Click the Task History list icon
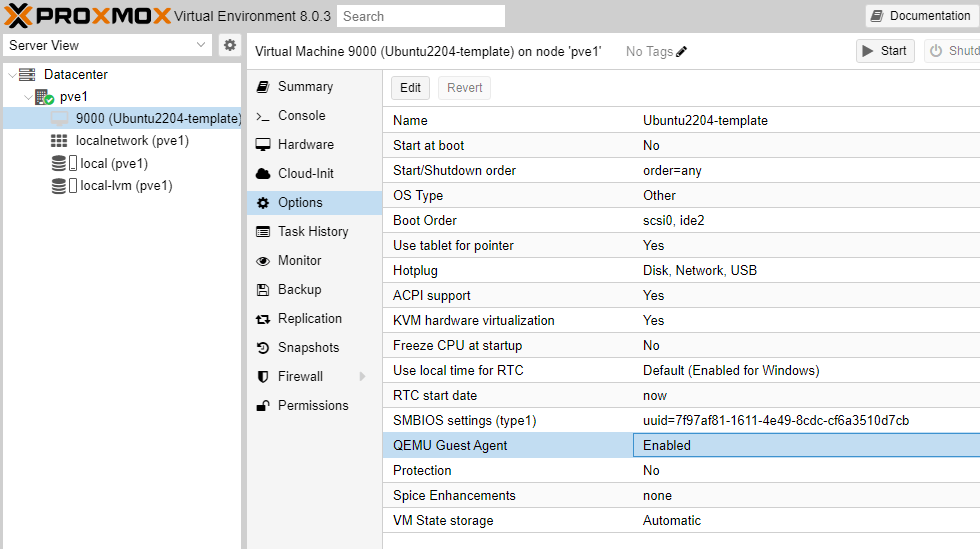 click(263, 231)
